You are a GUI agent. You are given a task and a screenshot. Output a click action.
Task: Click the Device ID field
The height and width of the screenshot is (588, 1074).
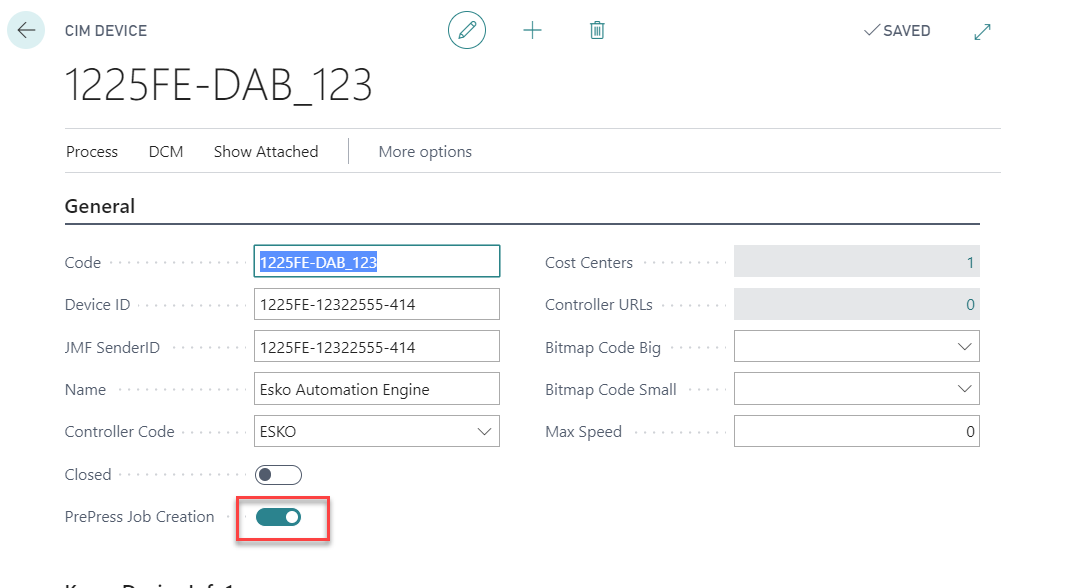pyautogui.click(x=376, y=305)
